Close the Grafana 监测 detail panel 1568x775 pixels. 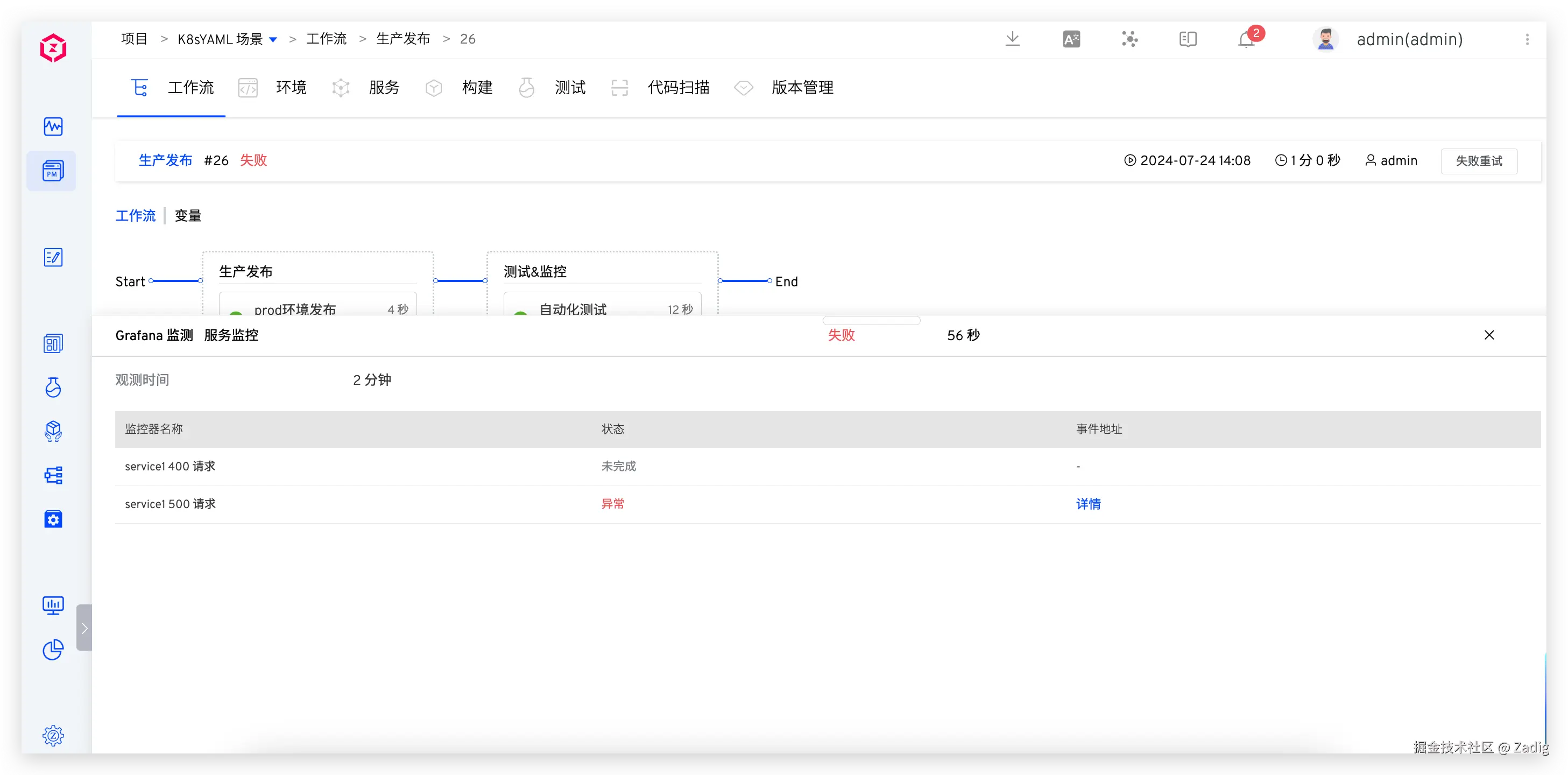point(1489,335)
